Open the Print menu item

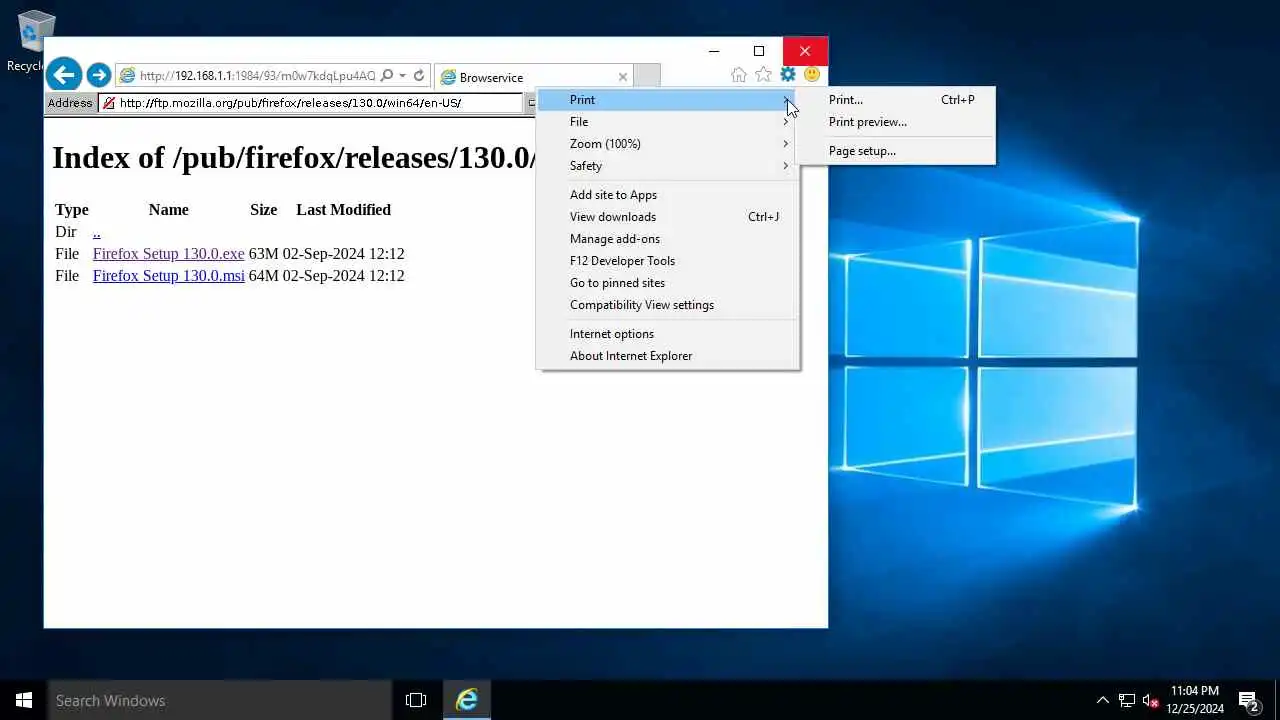(667, 100)
